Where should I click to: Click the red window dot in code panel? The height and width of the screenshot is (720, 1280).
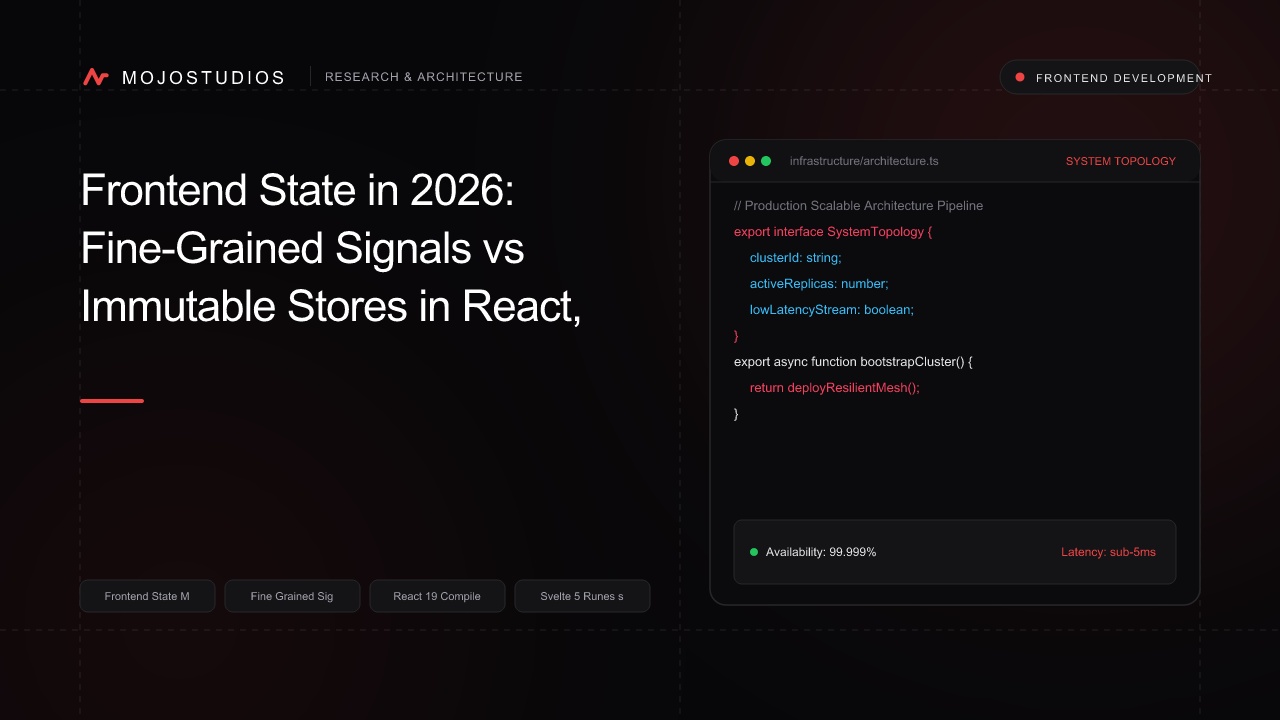tap(734, 161)
